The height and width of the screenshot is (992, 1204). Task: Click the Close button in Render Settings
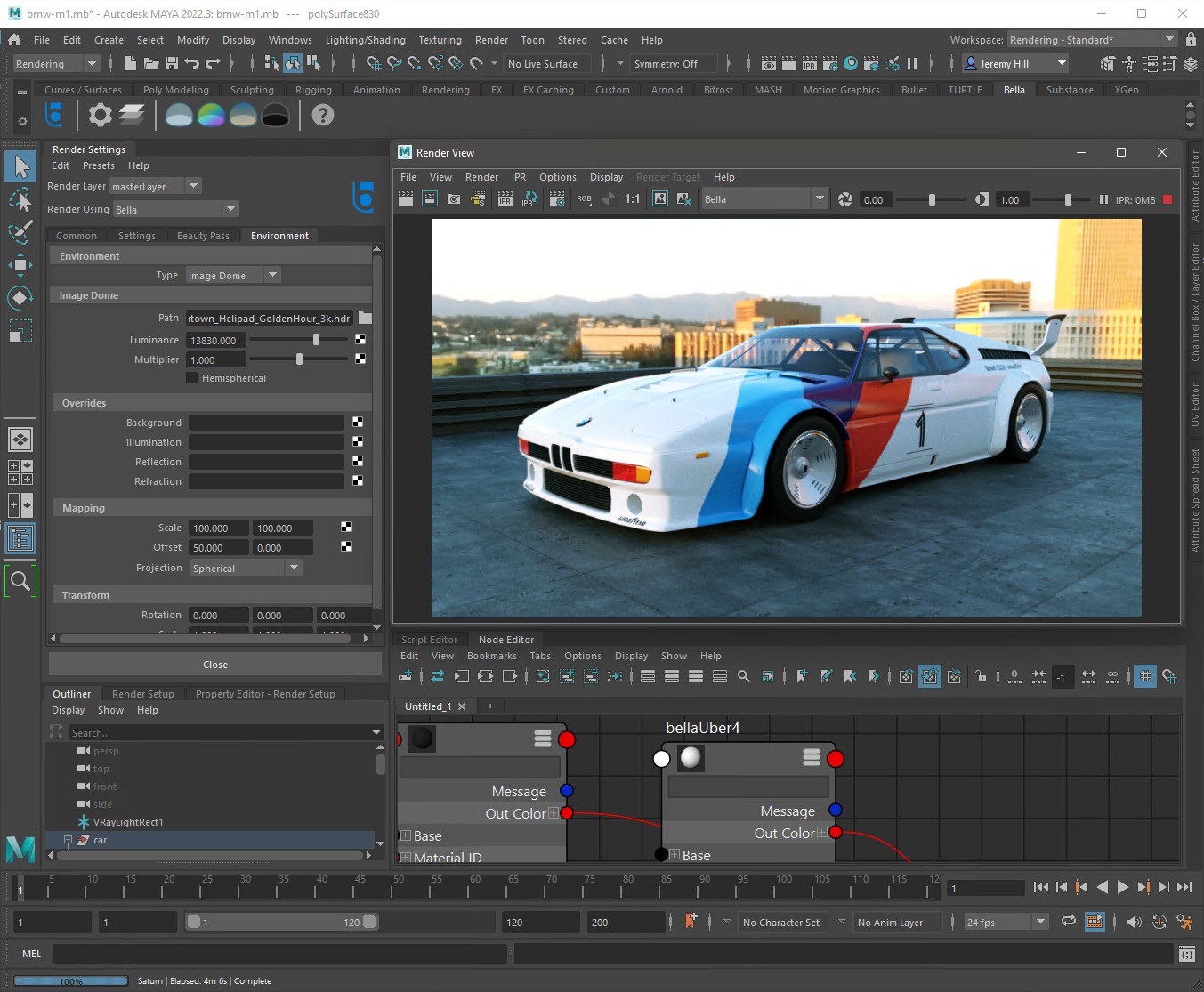215,665
